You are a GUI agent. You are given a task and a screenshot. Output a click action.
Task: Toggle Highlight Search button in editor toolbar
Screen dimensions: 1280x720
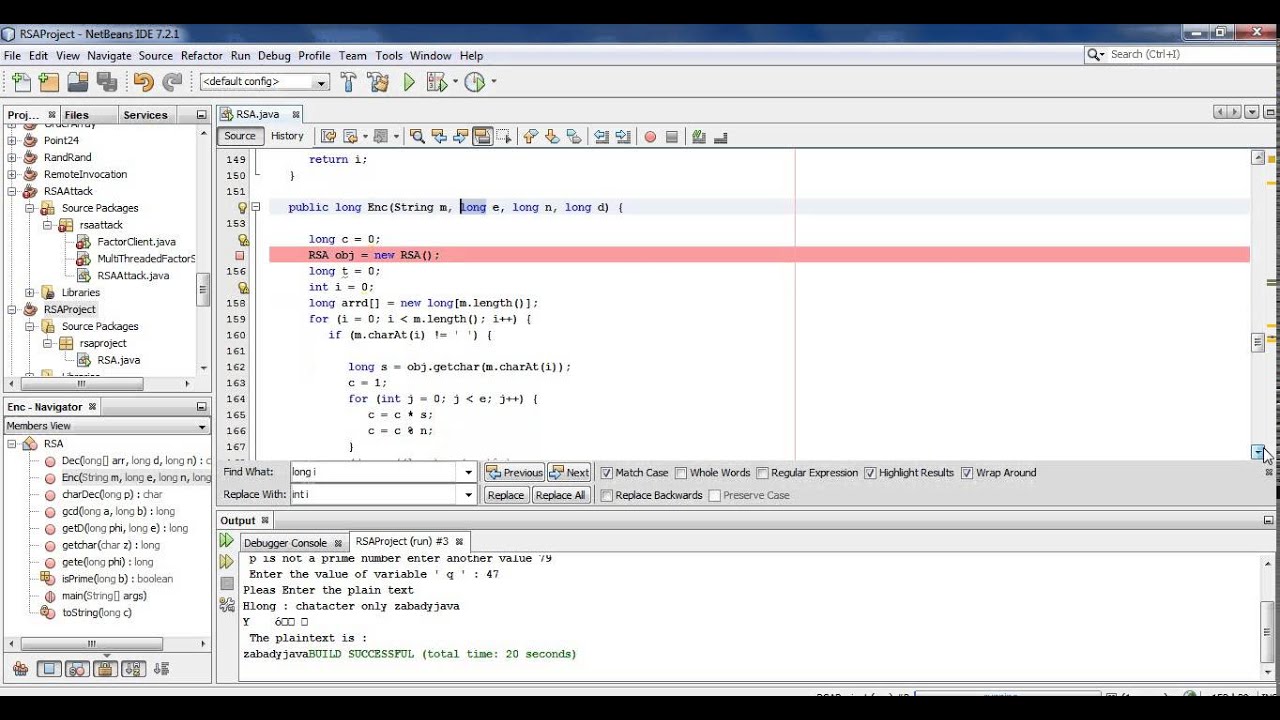[483, 136]
